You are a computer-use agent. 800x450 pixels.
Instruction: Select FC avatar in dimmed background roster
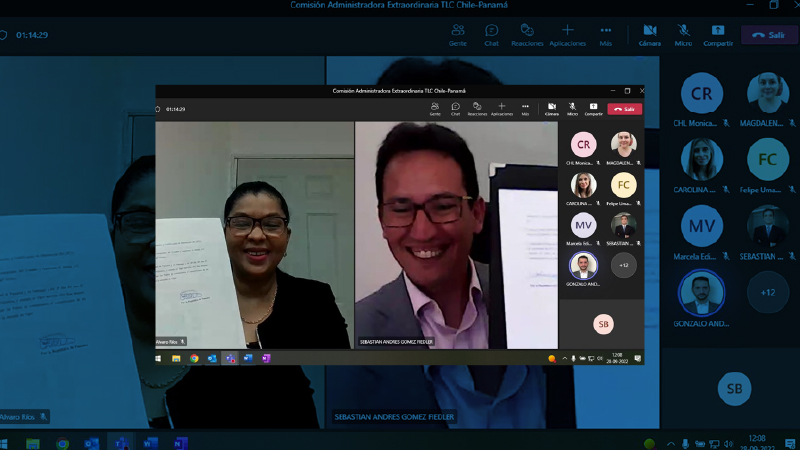pyautogui.click(x=767, y=159)
